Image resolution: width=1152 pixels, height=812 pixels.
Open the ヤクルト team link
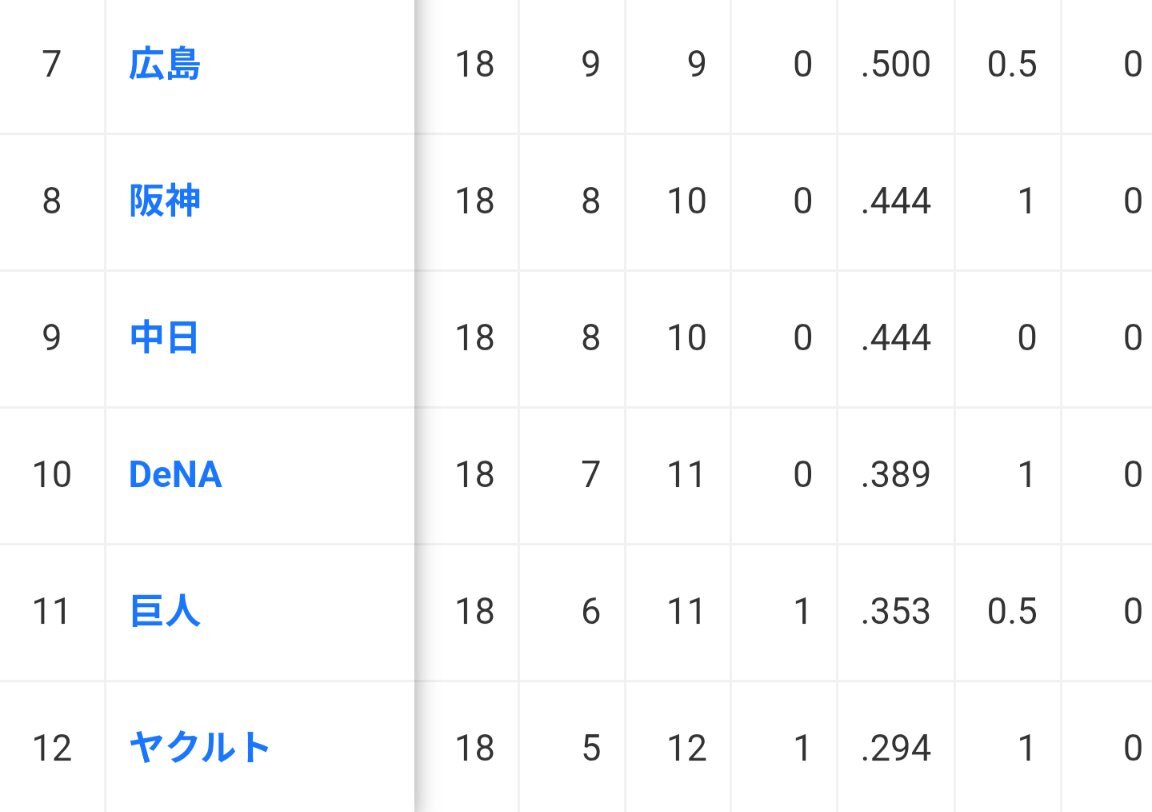[200, 747]
